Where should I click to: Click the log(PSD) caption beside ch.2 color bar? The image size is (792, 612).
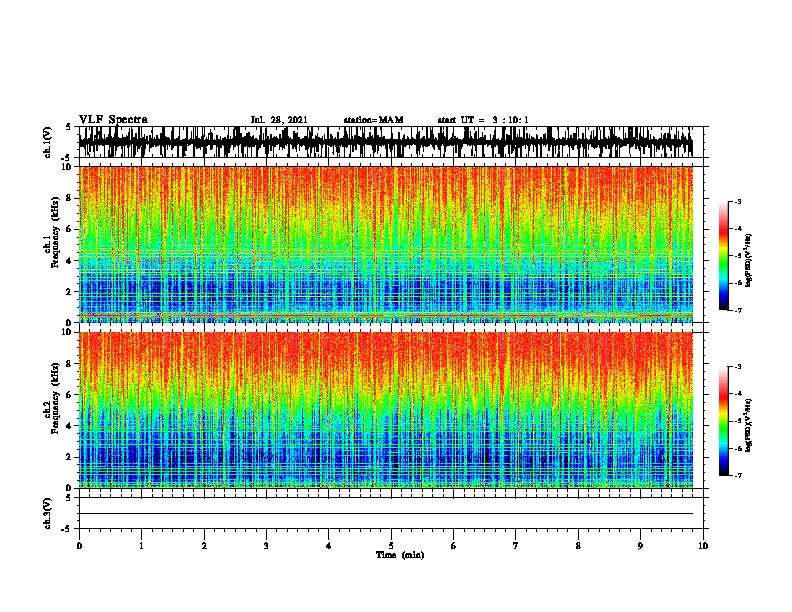tap(749, 425)
